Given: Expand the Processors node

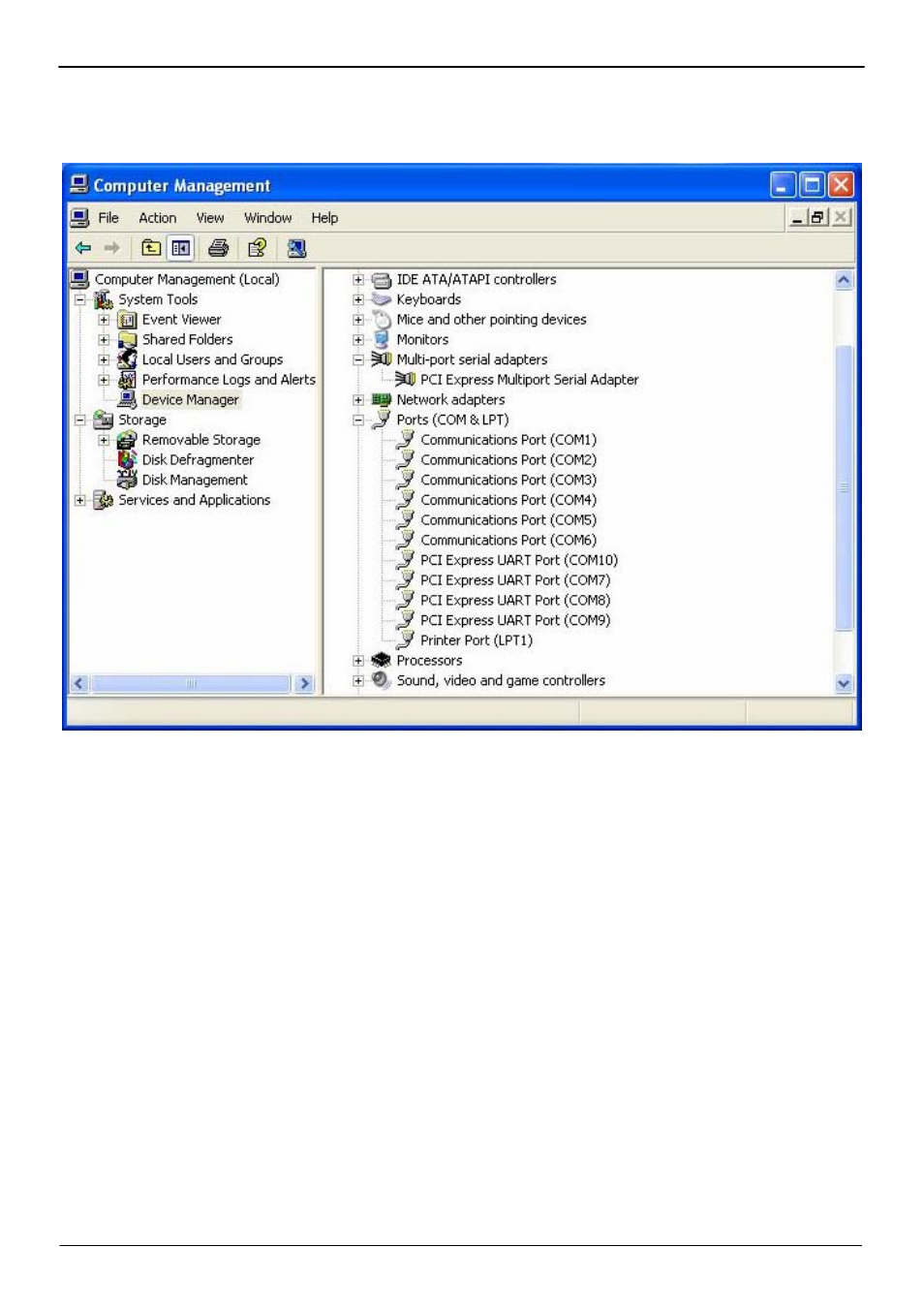Looking at the screenshot, I should point(358,661).
